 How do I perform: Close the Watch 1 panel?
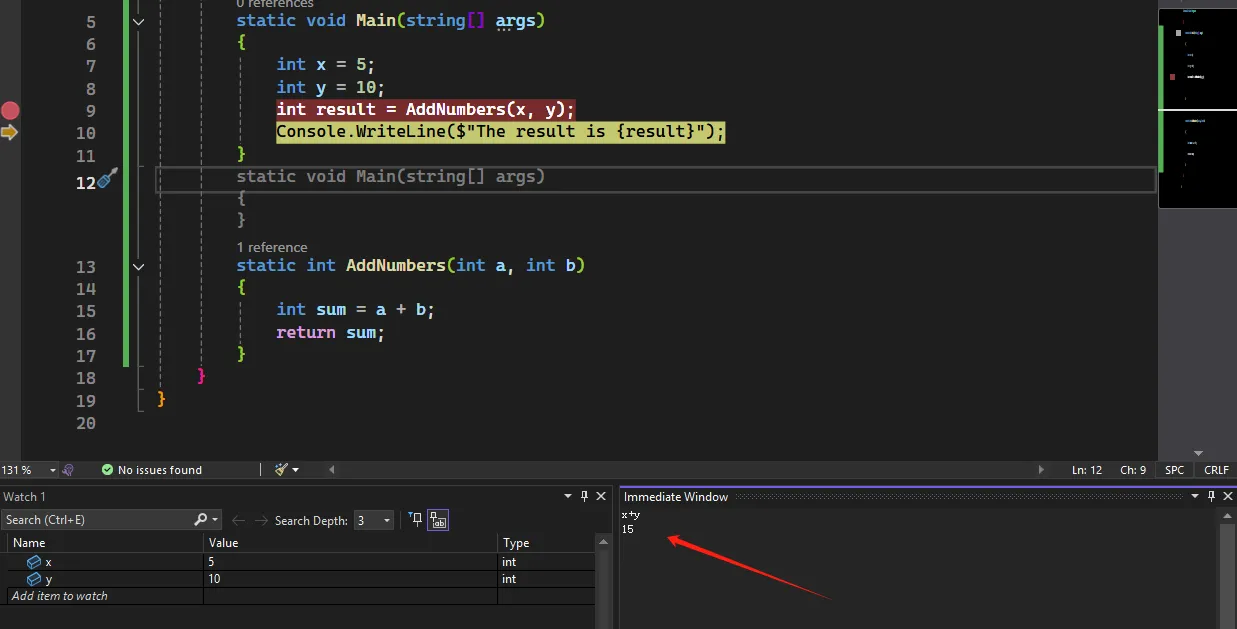tap(601, 496)
